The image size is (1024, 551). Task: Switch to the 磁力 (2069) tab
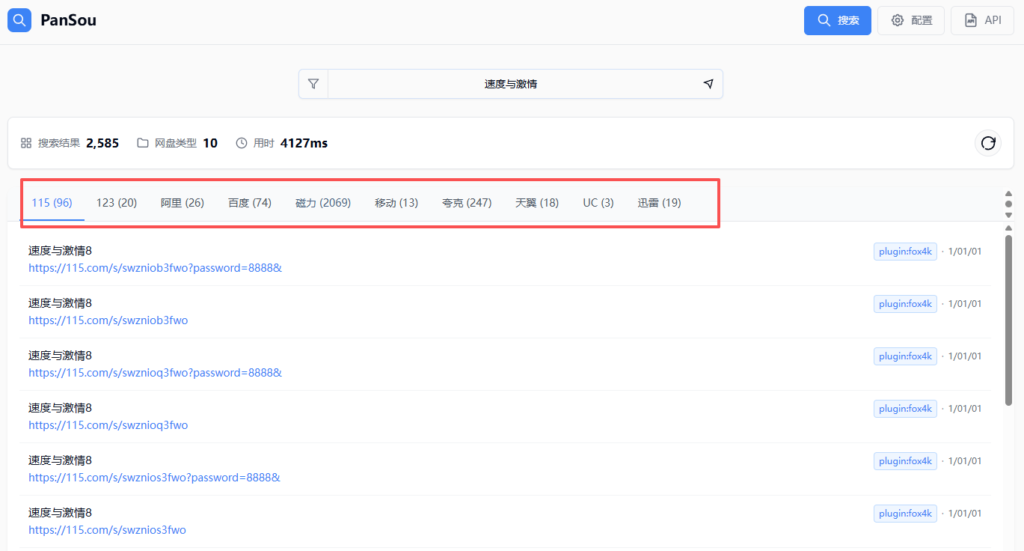322,203
